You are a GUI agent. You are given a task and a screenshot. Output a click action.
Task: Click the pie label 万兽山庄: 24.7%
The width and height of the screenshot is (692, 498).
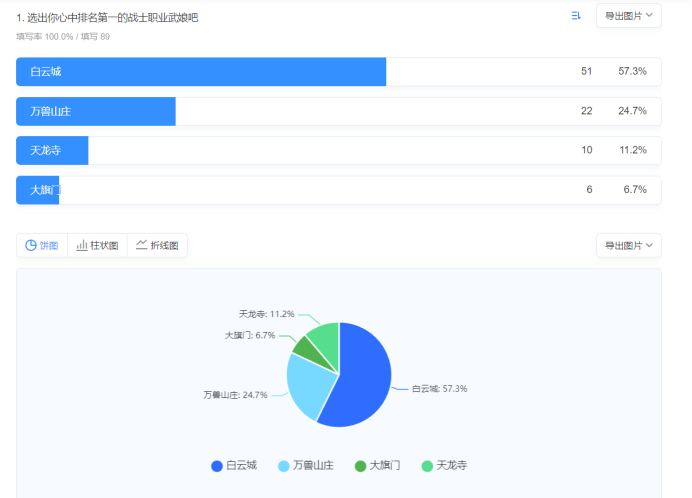coord(235,395)
